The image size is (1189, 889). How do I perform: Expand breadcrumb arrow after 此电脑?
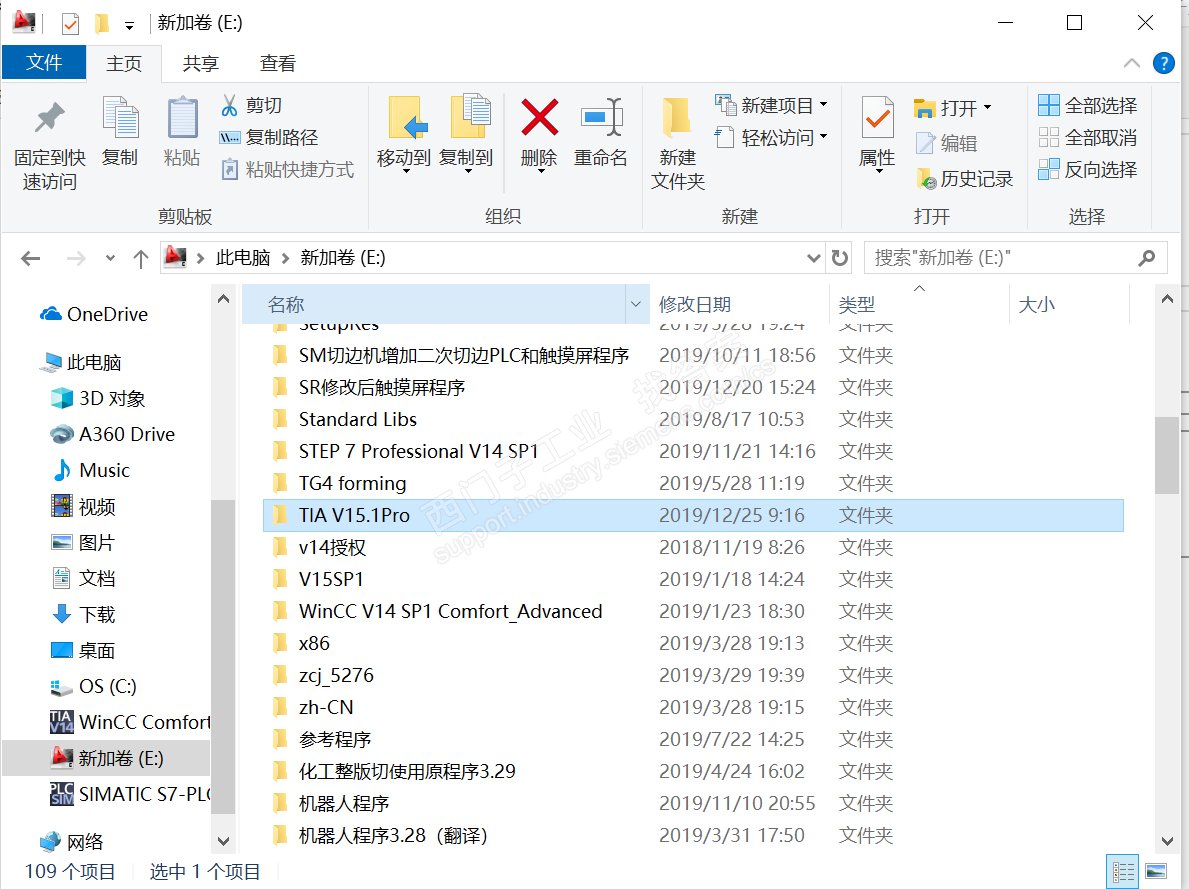click(x=285, y=258)
